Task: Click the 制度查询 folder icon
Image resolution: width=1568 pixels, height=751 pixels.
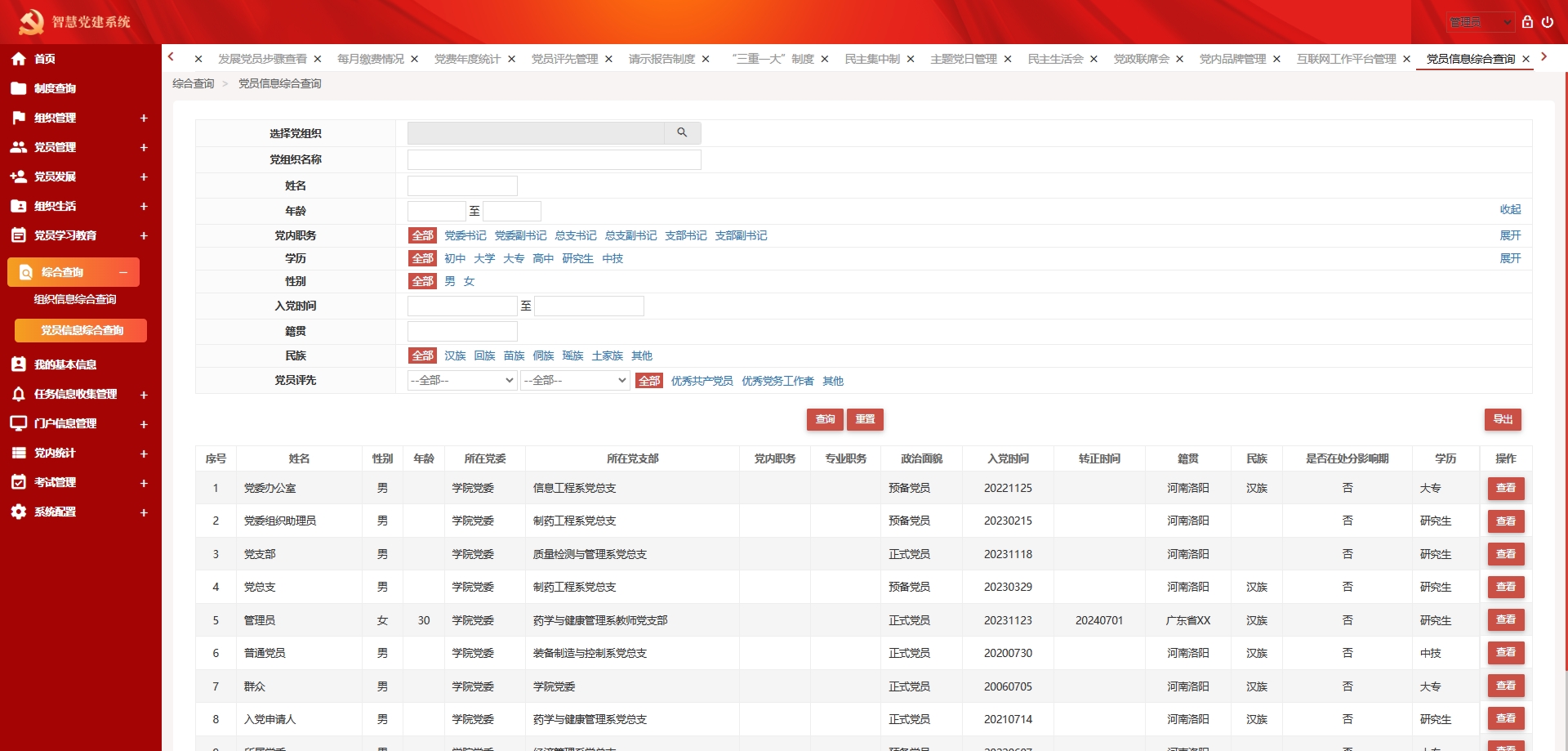Action: 19,88
